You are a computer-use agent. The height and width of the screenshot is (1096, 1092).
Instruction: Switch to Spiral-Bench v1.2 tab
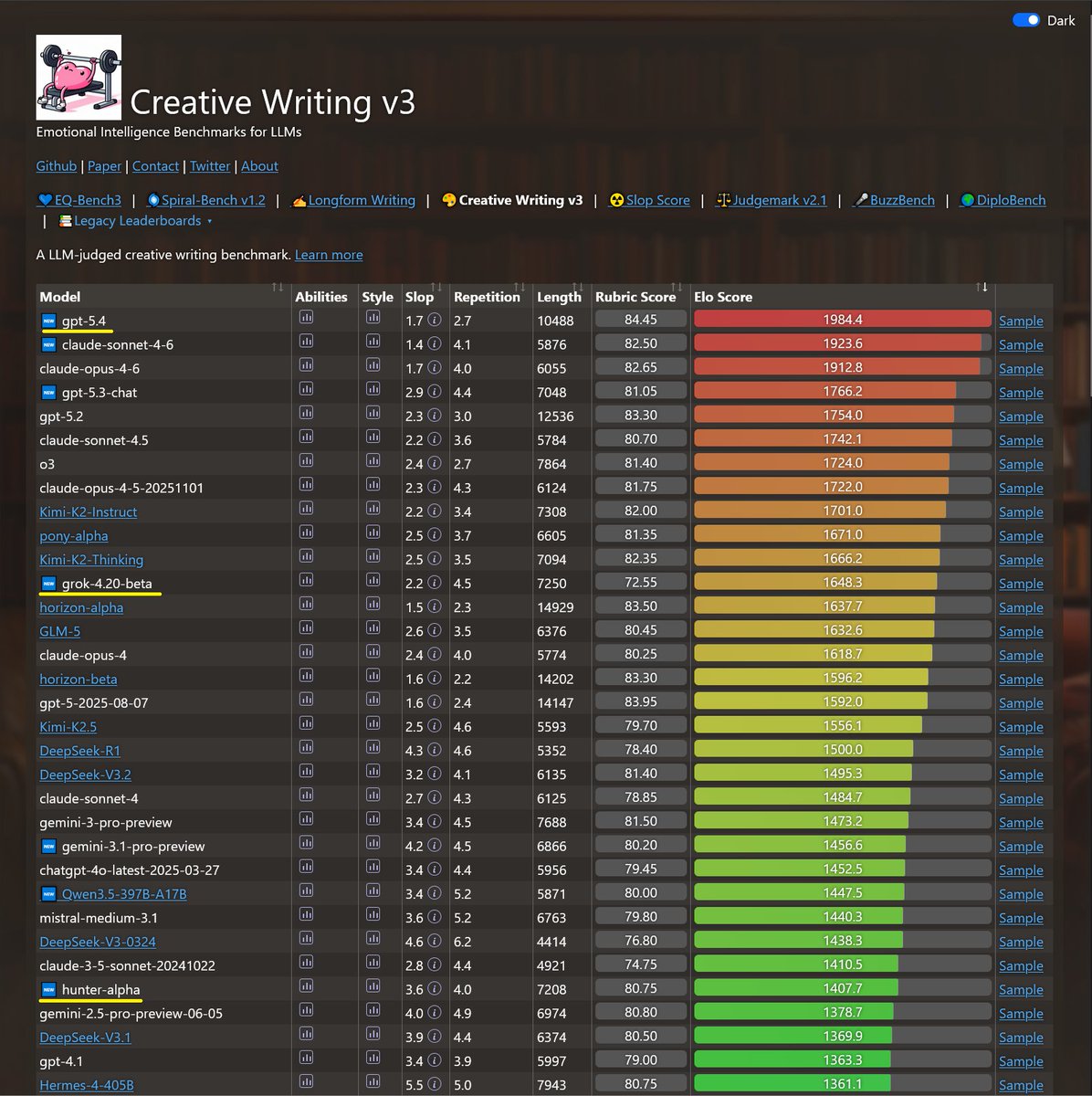(x=205, y=200)
